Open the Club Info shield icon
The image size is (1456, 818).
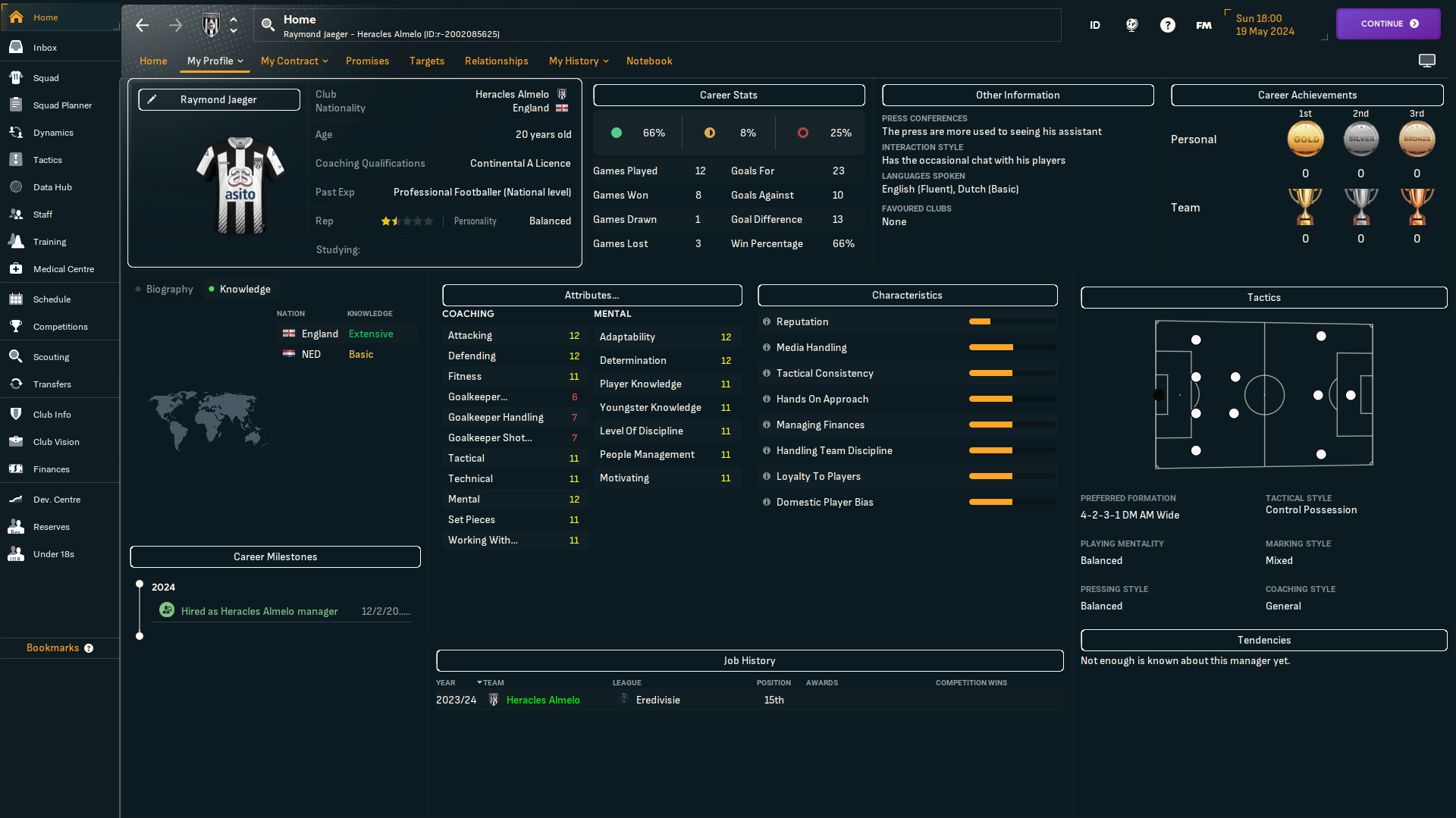tap(16, 414)
